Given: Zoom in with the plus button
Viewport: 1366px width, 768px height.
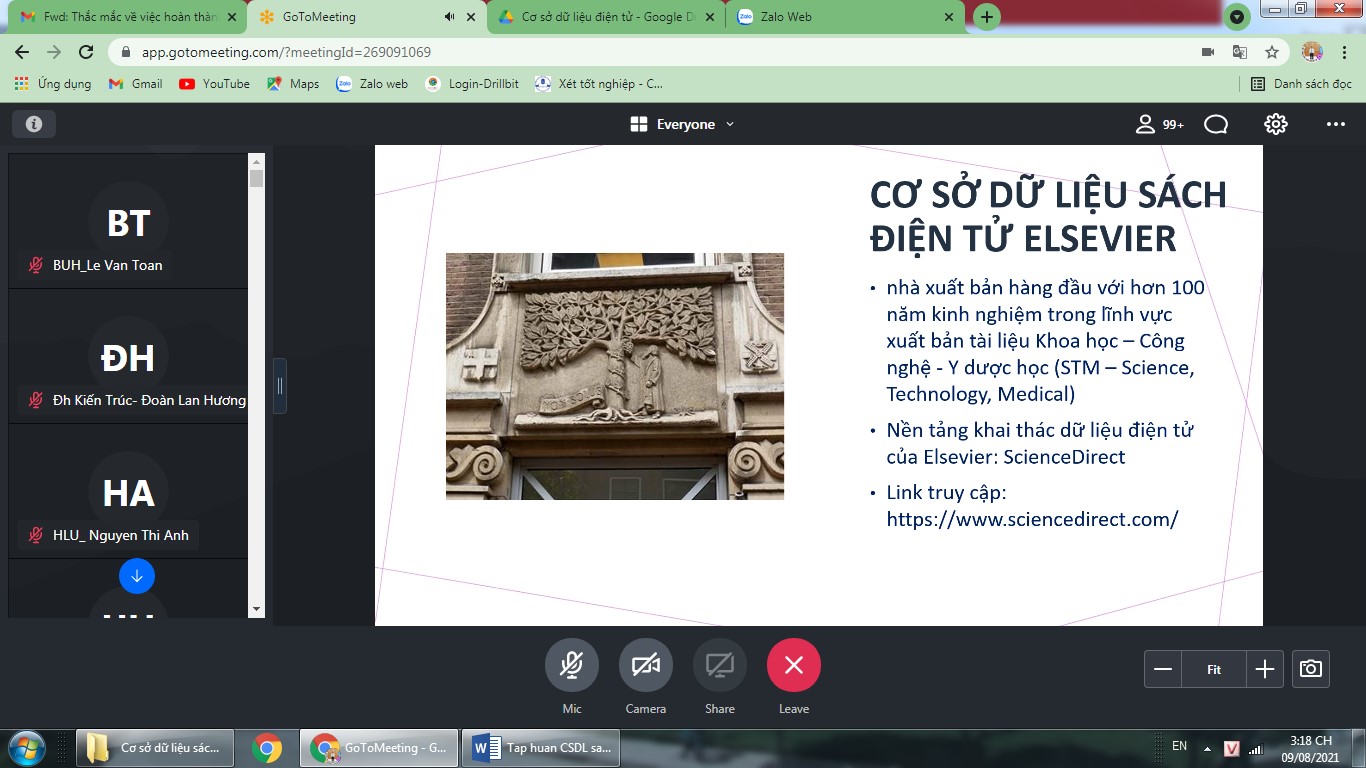Looking at the screenshot, I should point(1265,669).
